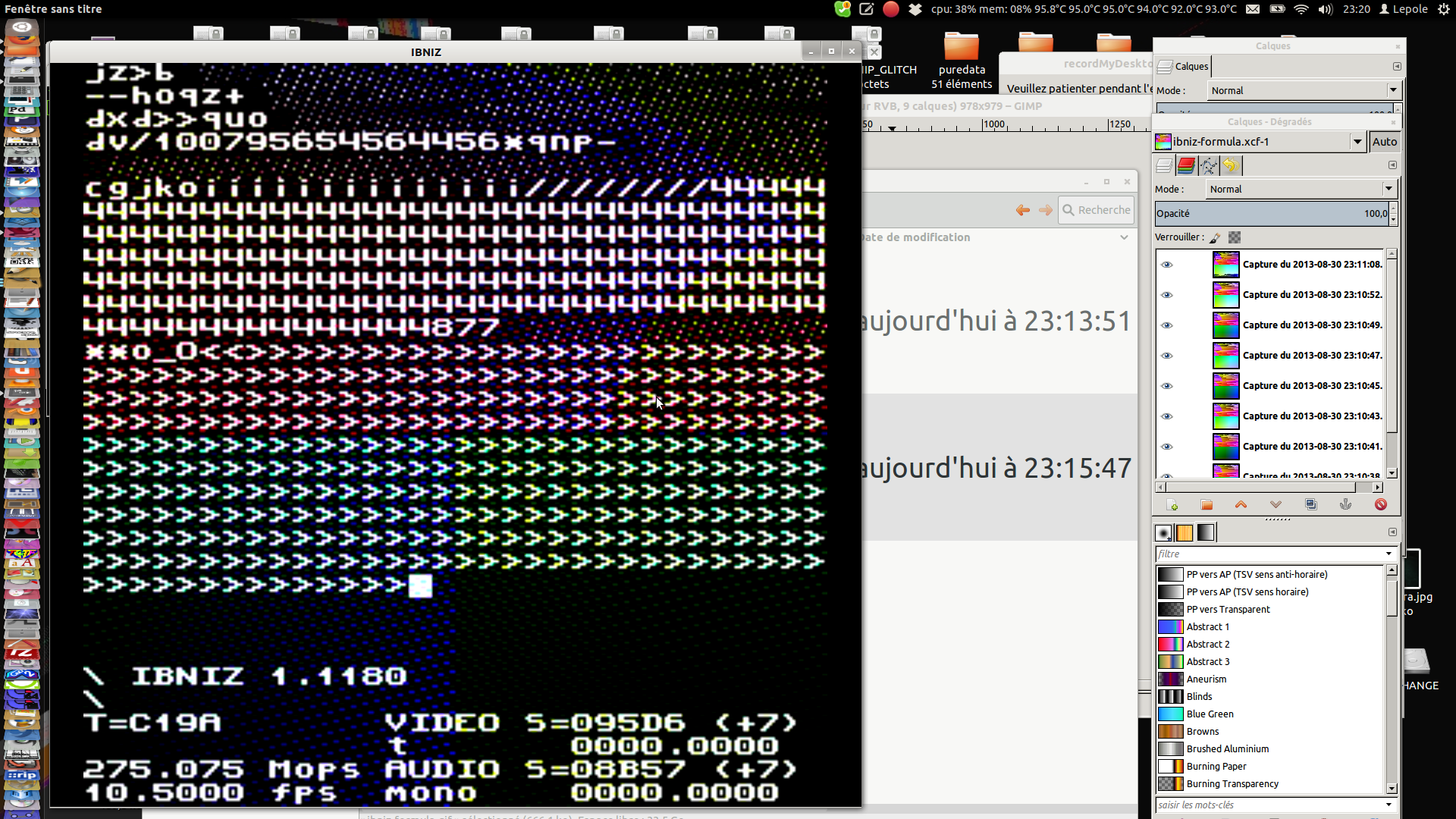Click the new layer group folder icon

[1207, 505]
